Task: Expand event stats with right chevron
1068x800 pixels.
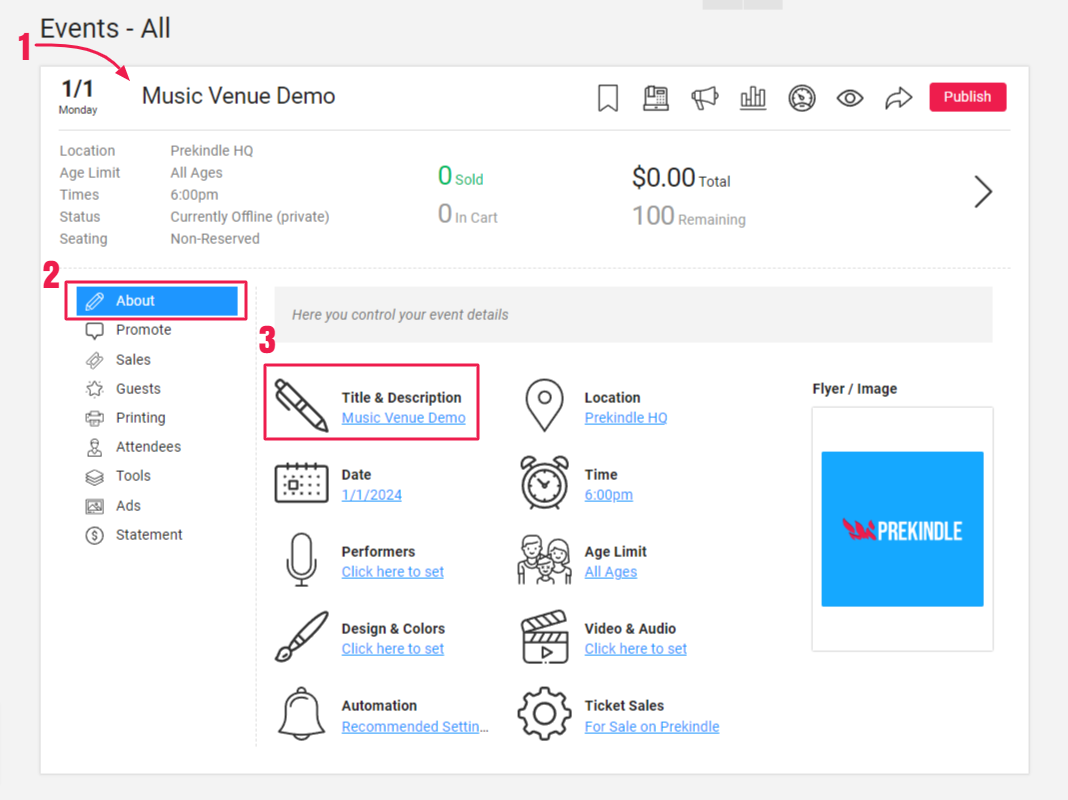Action: coord(983,192)
